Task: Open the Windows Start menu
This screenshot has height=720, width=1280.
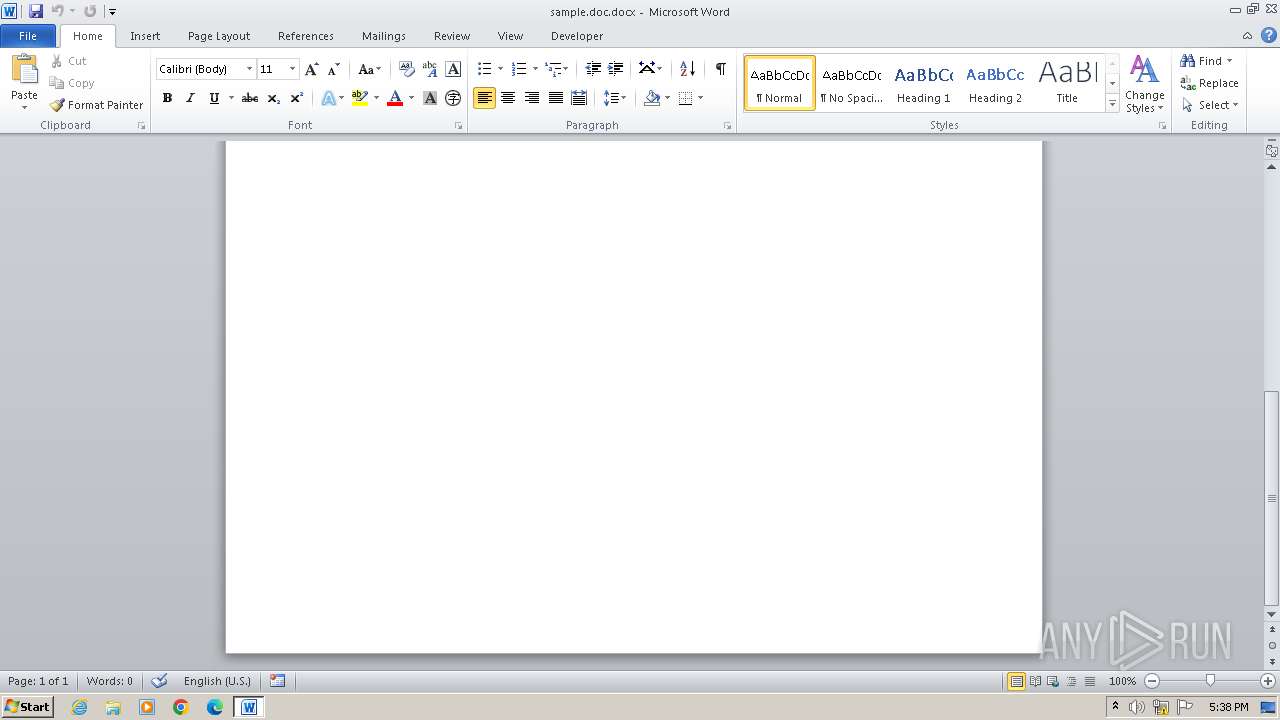Action: point(27,707)
